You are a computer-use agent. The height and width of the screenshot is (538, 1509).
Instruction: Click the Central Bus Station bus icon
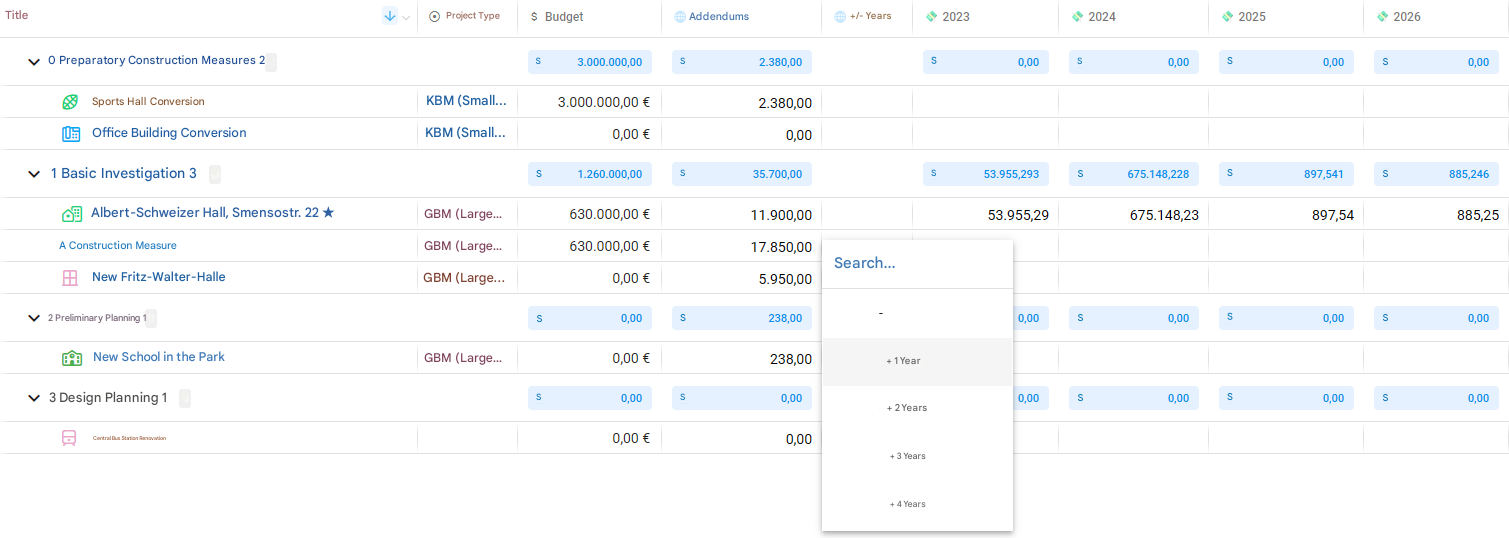tap(69, 438)
